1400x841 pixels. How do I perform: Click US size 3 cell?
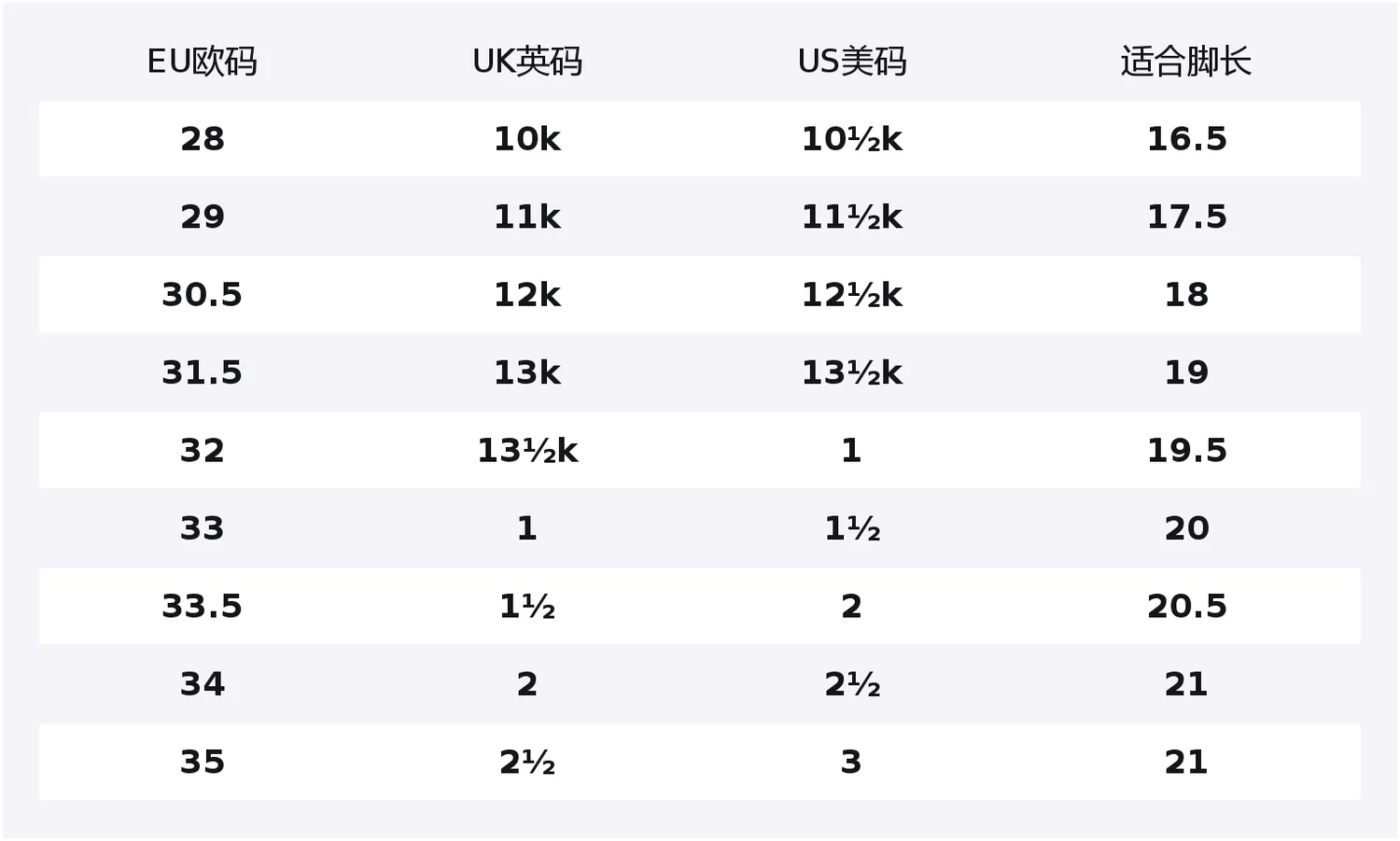tap(851, 763)
